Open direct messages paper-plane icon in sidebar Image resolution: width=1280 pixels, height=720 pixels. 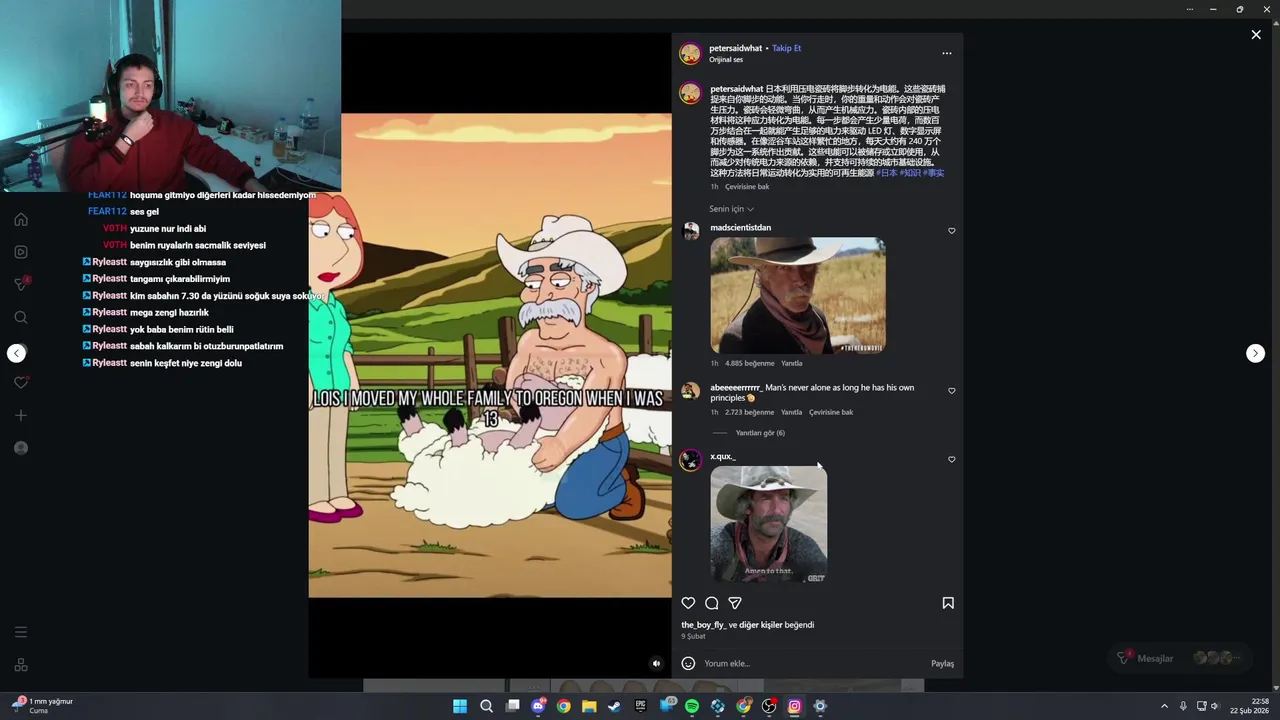point(21,284)
